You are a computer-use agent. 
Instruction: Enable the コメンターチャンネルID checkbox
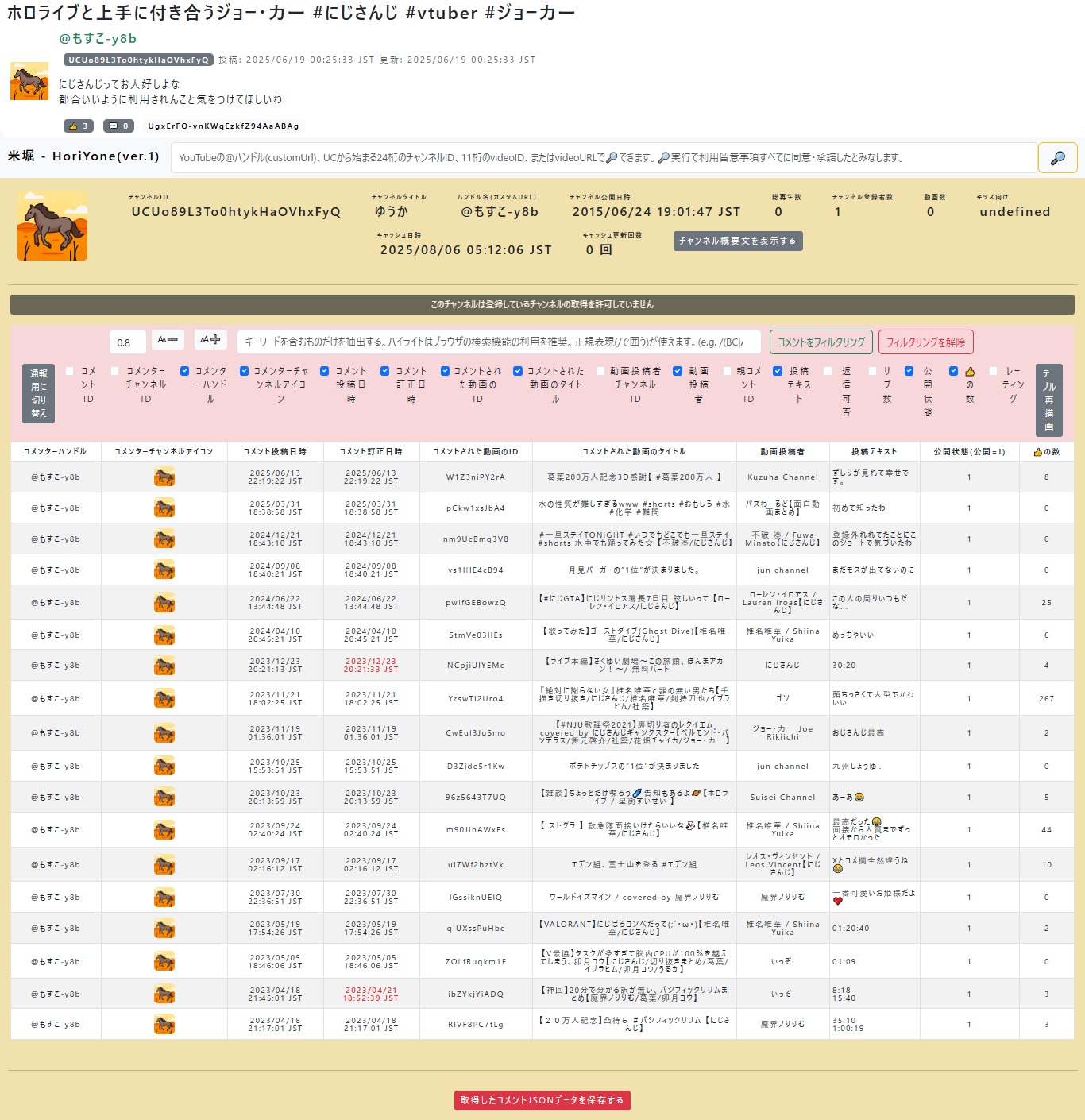pos(115,371)
